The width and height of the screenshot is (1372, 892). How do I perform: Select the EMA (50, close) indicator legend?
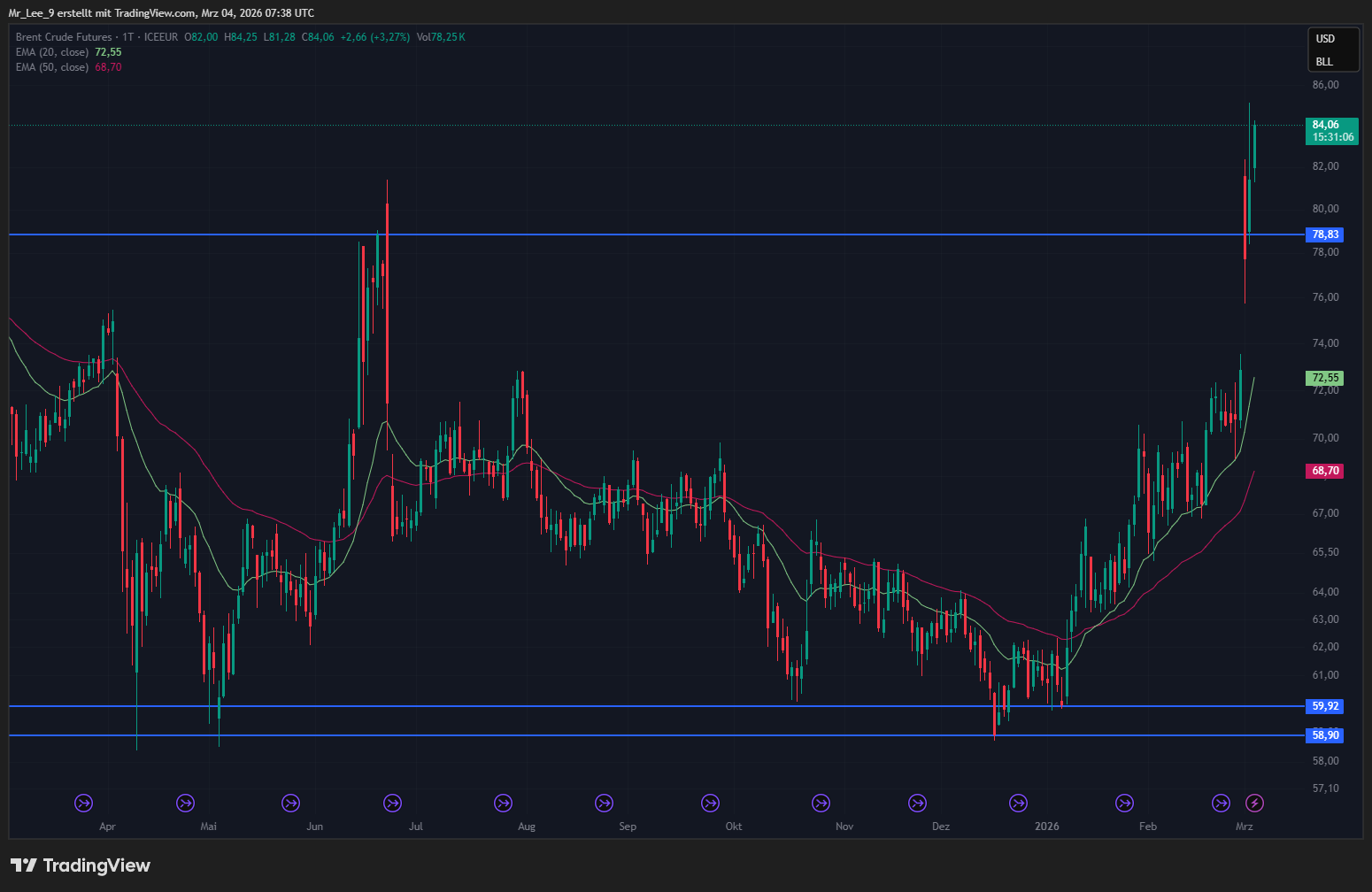pos(52,67)
